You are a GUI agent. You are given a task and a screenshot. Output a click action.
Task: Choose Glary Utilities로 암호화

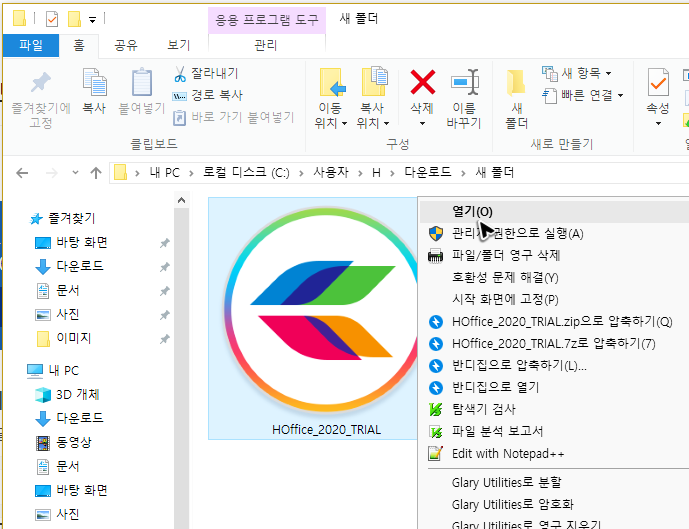click(555, 504)
